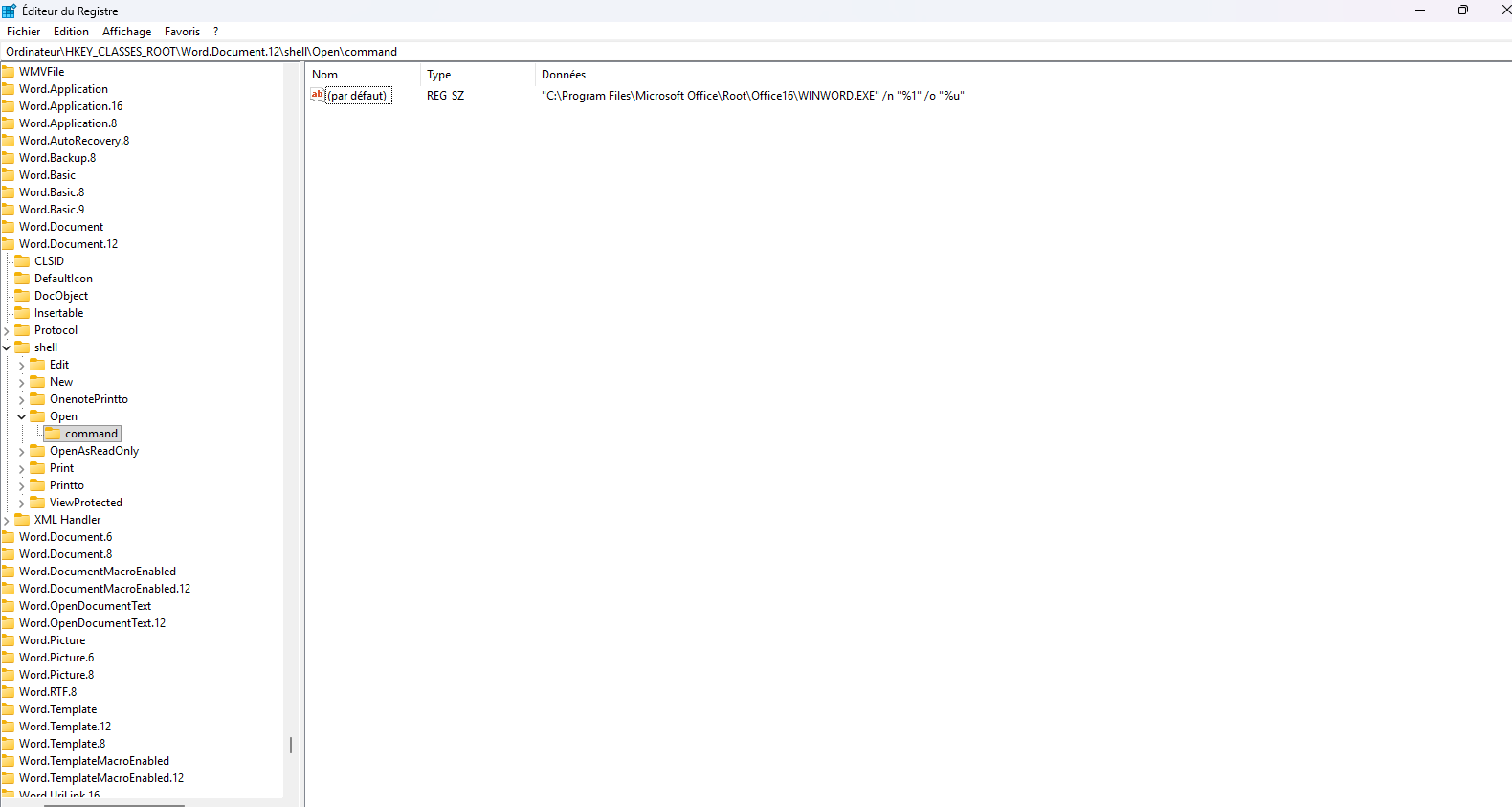Click the Word.RTF.8 folder icon
The width and height of the screenshot is (1512, 807).
(8, 692)
